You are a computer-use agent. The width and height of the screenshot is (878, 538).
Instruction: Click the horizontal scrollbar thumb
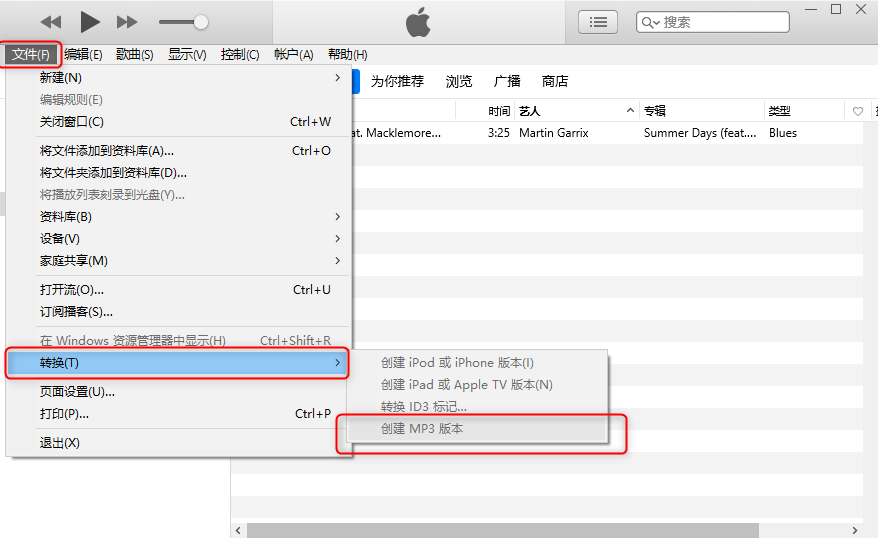(503, 530)
